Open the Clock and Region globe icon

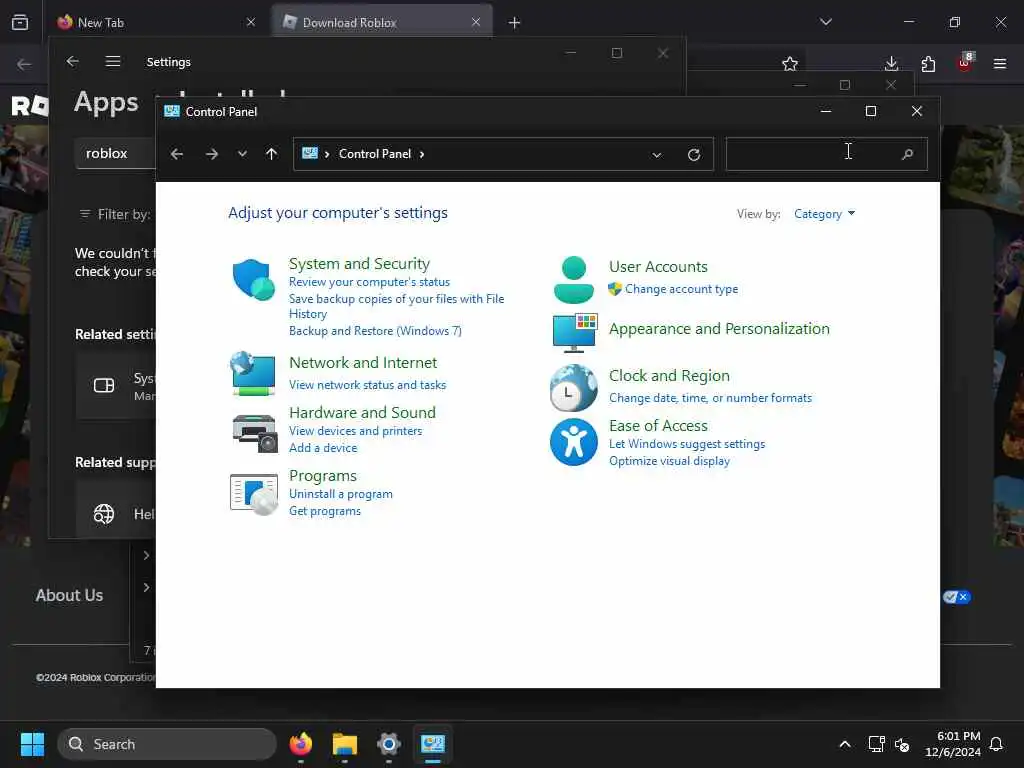pos(573,388)
